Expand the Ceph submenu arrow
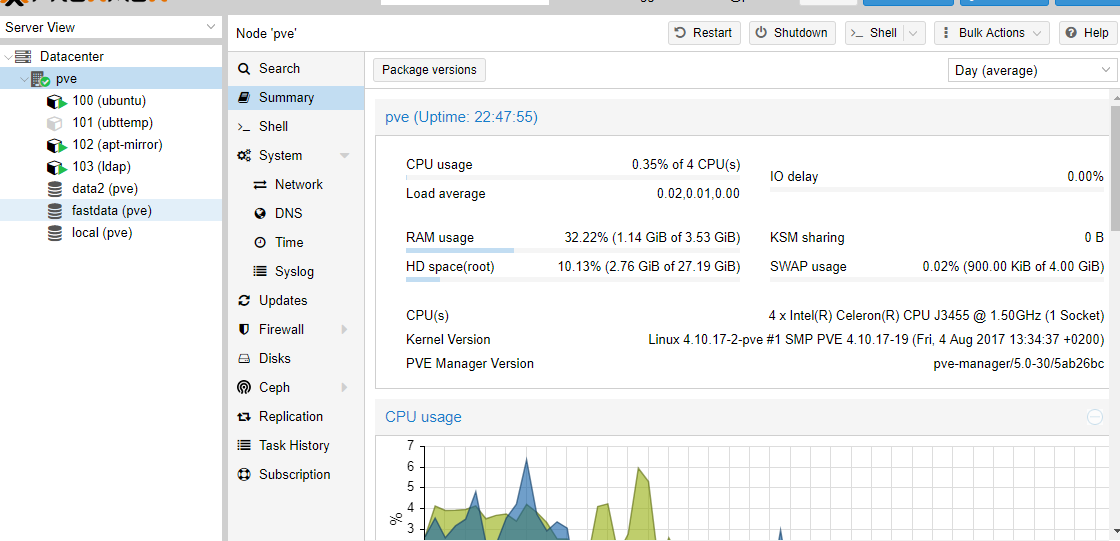The width and height of the screenshot is (1120, 541). (344, 387)
